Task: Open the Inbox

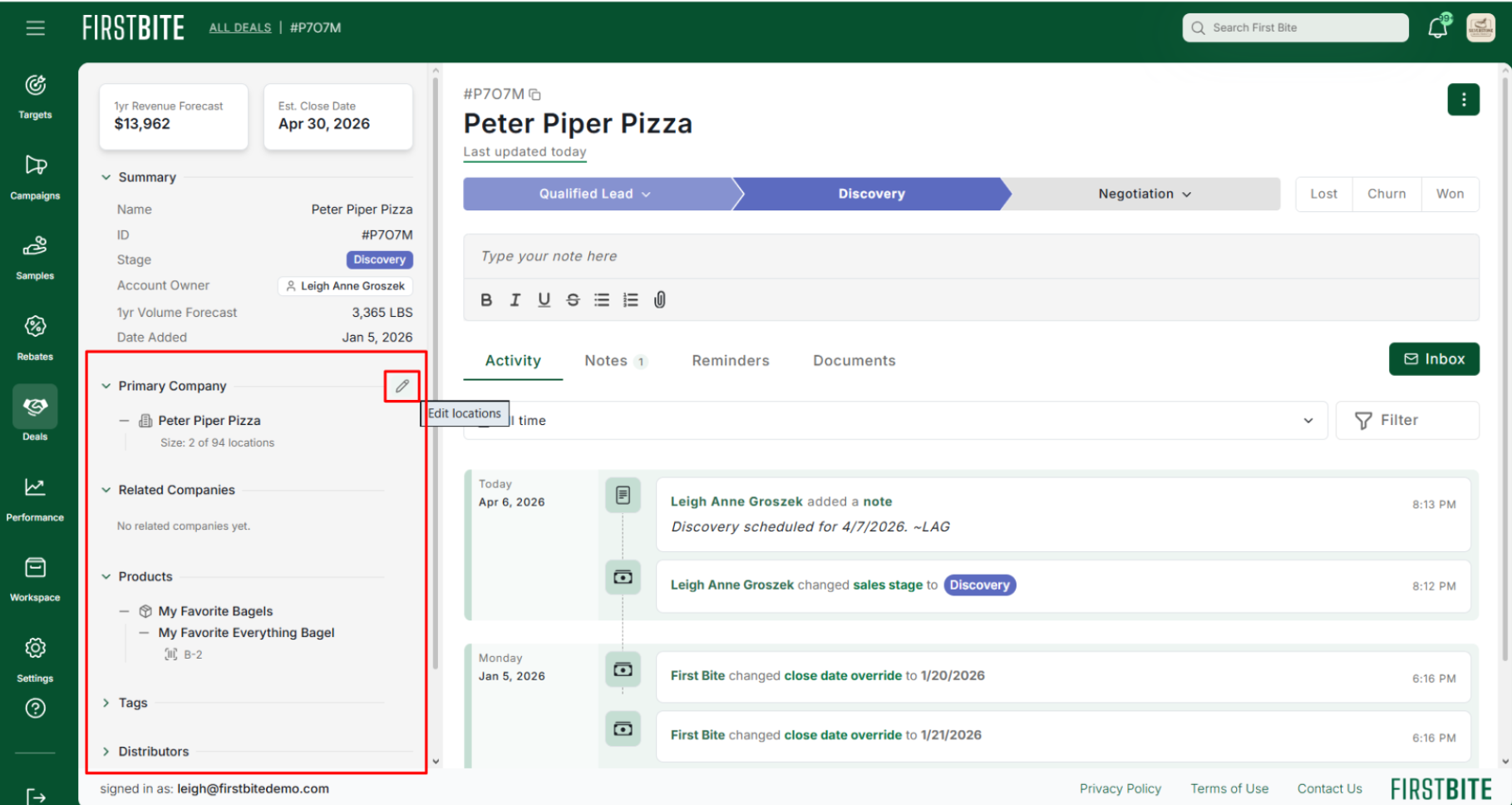Action: tap(1434, 359)
